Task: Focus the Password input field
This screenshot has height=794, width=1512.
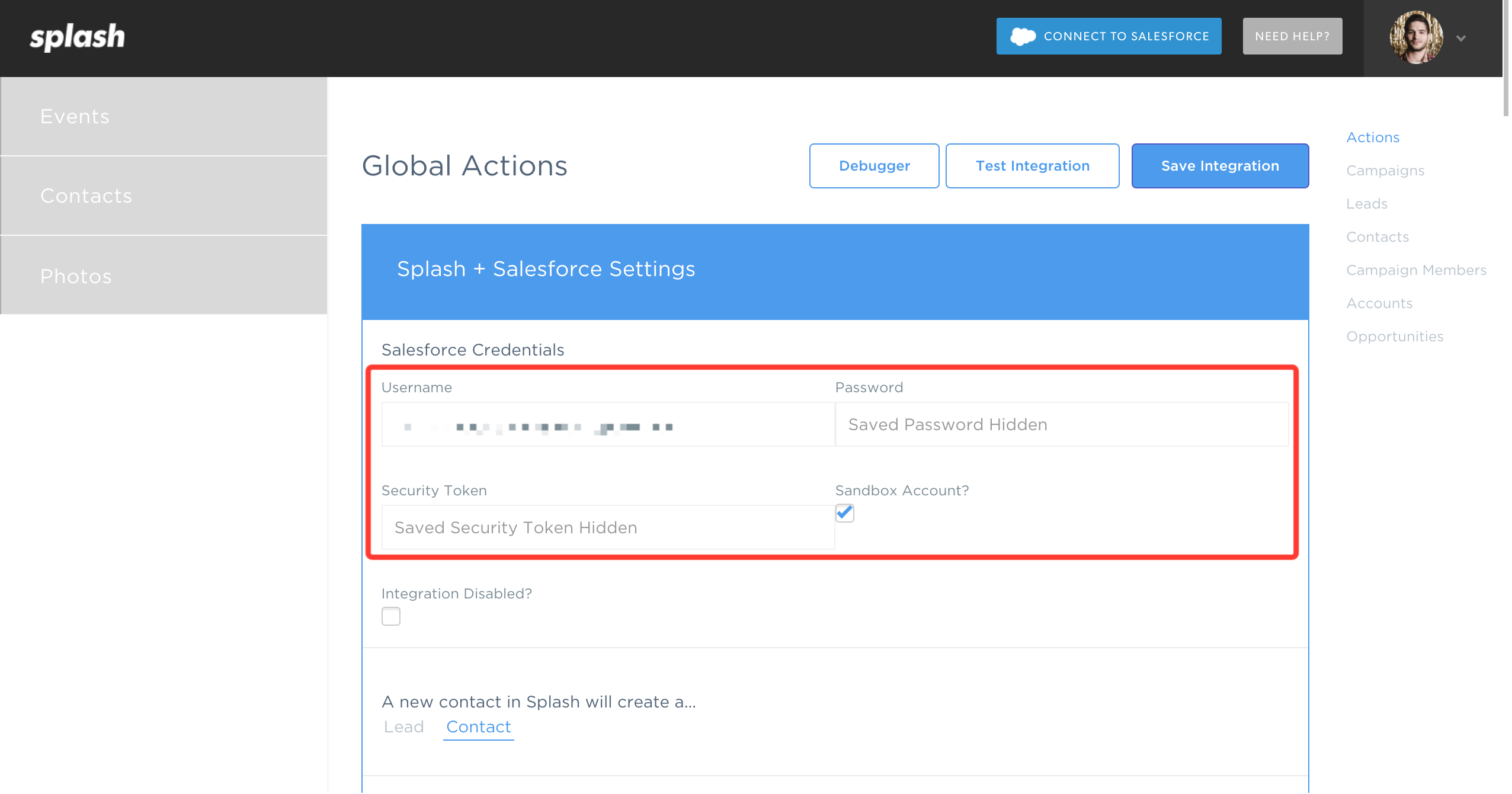Action: tap(1062, 424)
